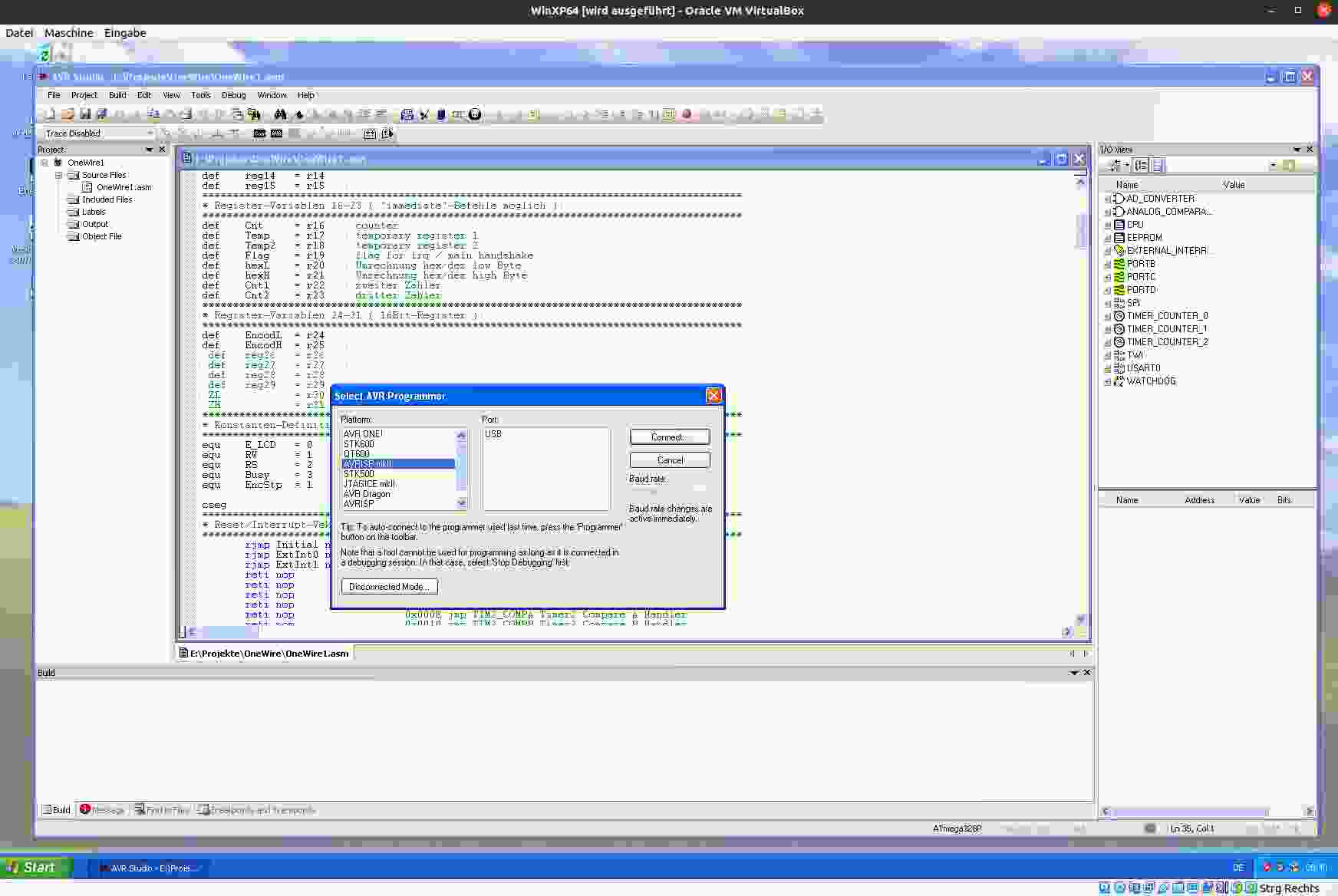The height and width of the screenshot is (896, 1338).
Task: Click the Windows Start button
Action: click(35, 868)
